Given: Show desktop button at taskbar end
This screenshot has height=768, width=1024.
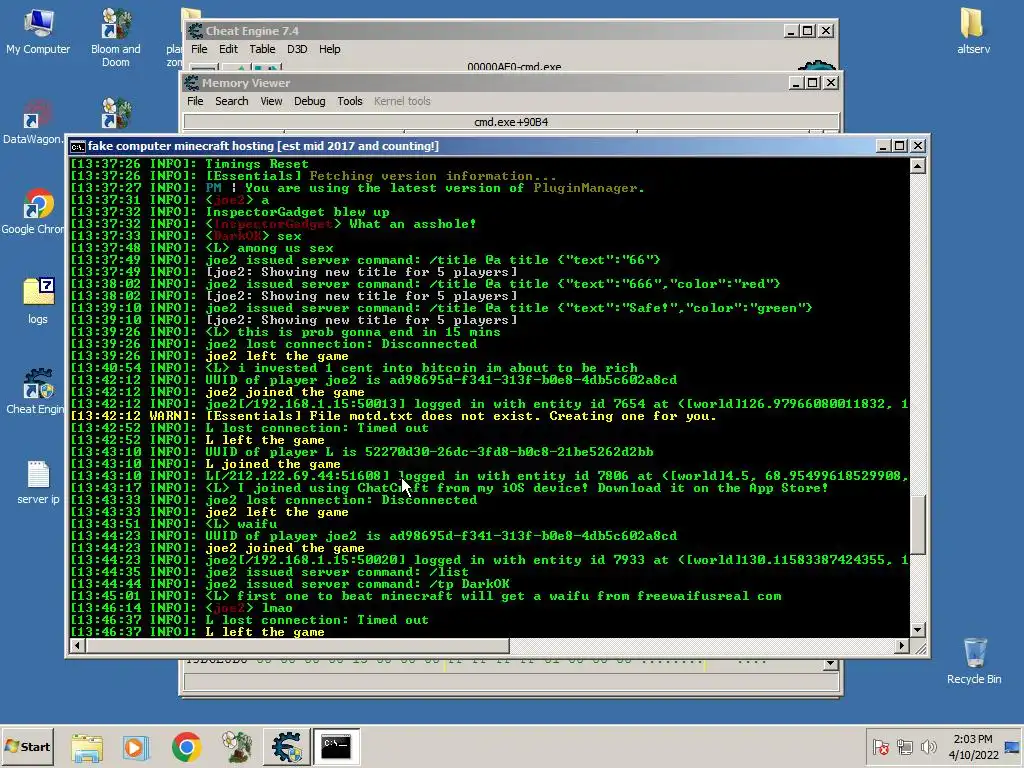Looking at the screenshot, I should coord(1012,747).
